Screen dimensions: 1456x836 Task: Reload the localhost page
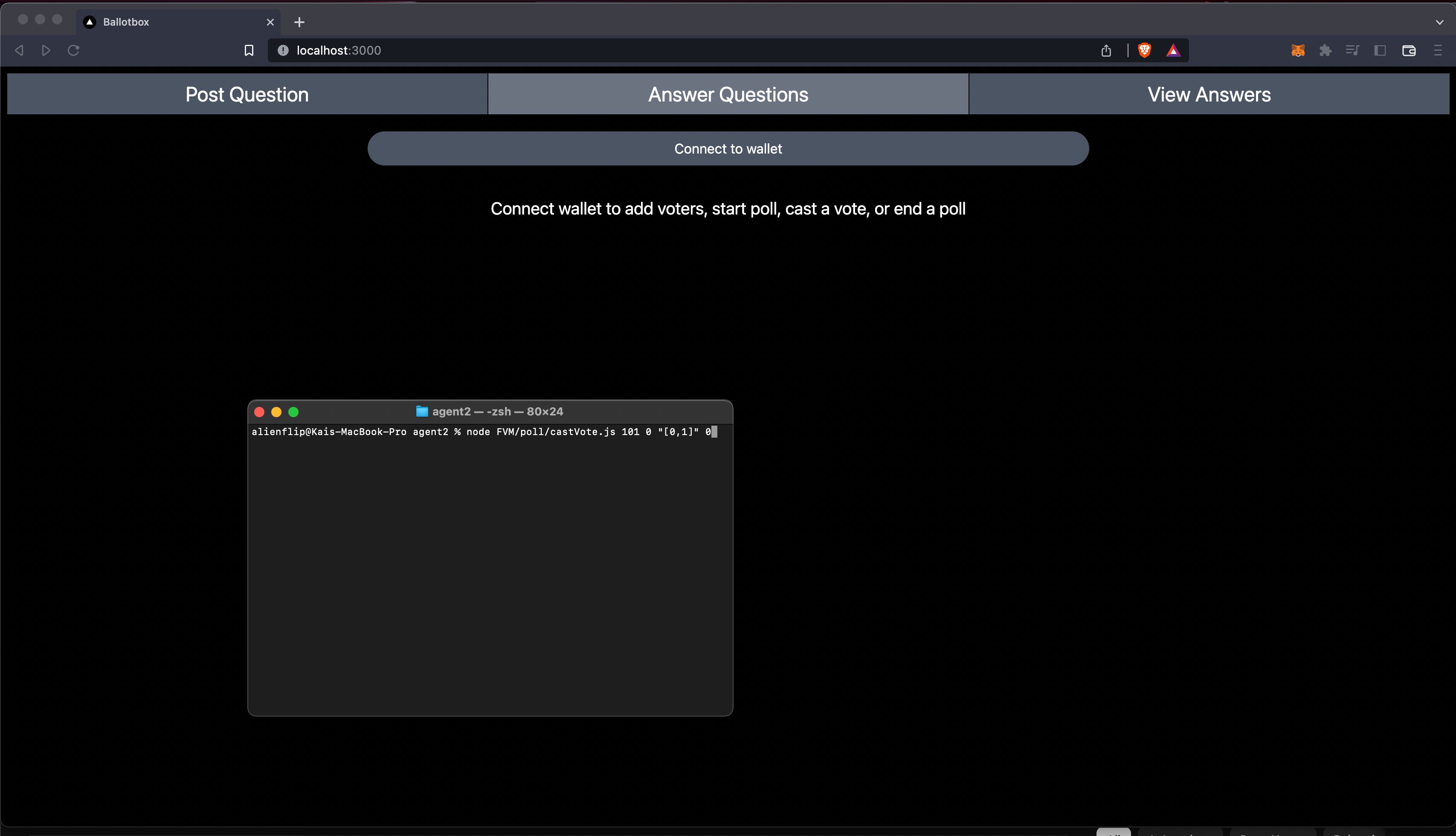point(73,50)
